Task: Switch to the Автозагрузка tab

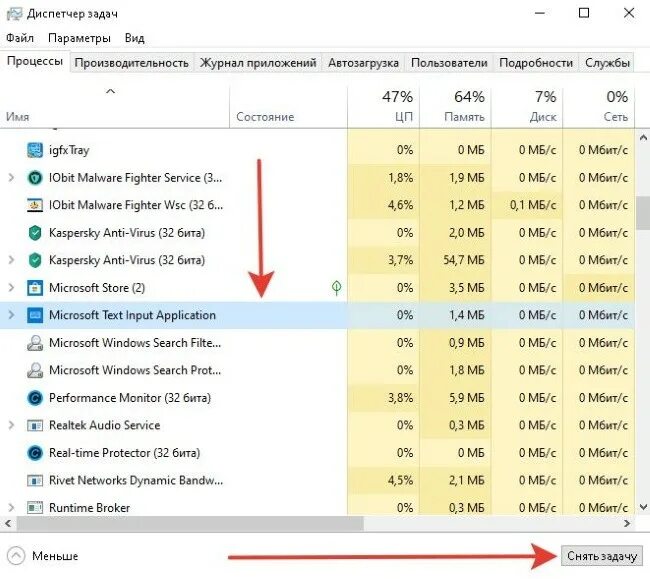Action: (x=363, y=63)
